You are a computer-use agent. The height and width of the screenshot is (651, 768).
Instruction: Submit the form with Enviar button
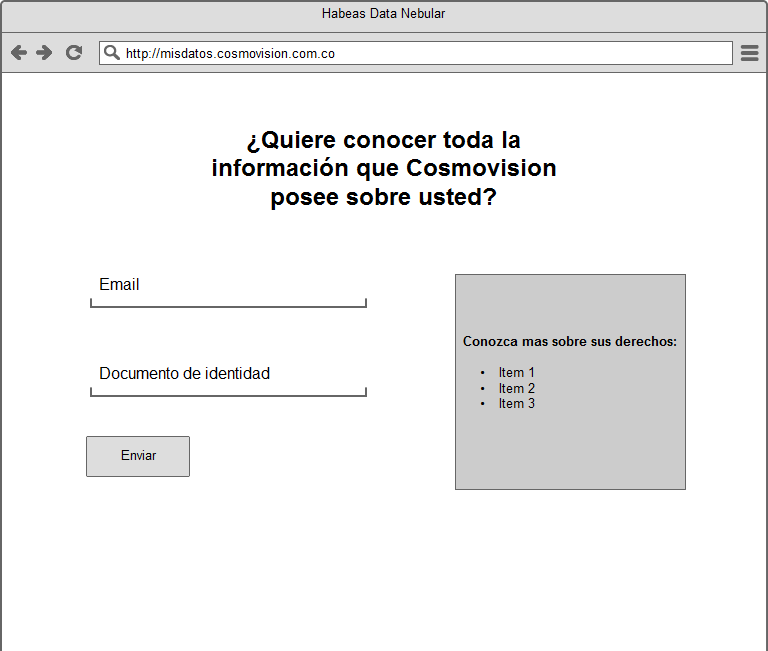click(x=138, y=456)
